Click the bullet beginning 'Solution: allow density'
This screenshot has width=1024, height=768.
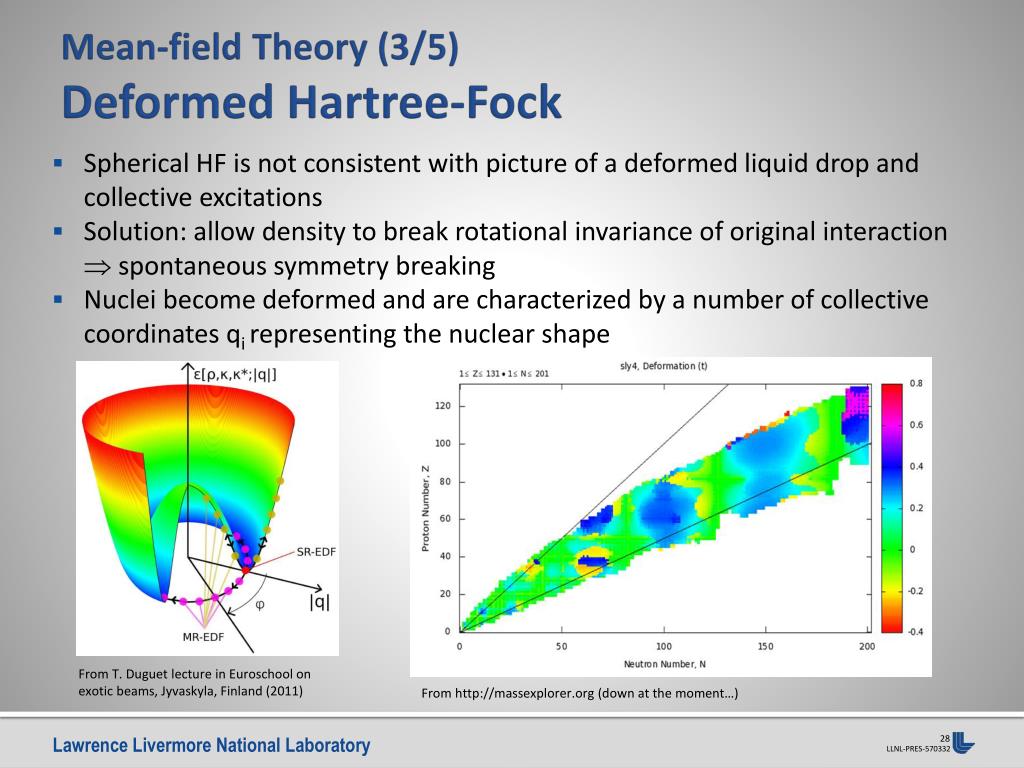pos(515,248)
